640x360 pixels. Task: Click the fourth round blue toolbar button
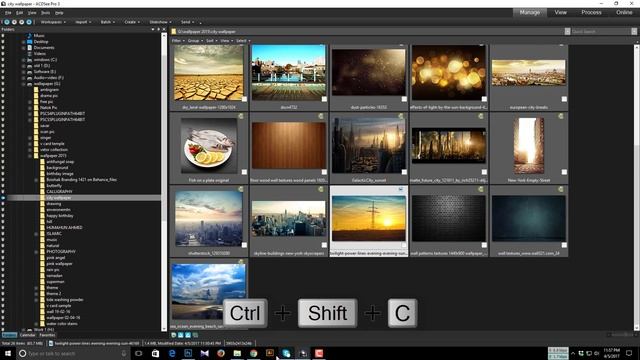tap(29, 22)
